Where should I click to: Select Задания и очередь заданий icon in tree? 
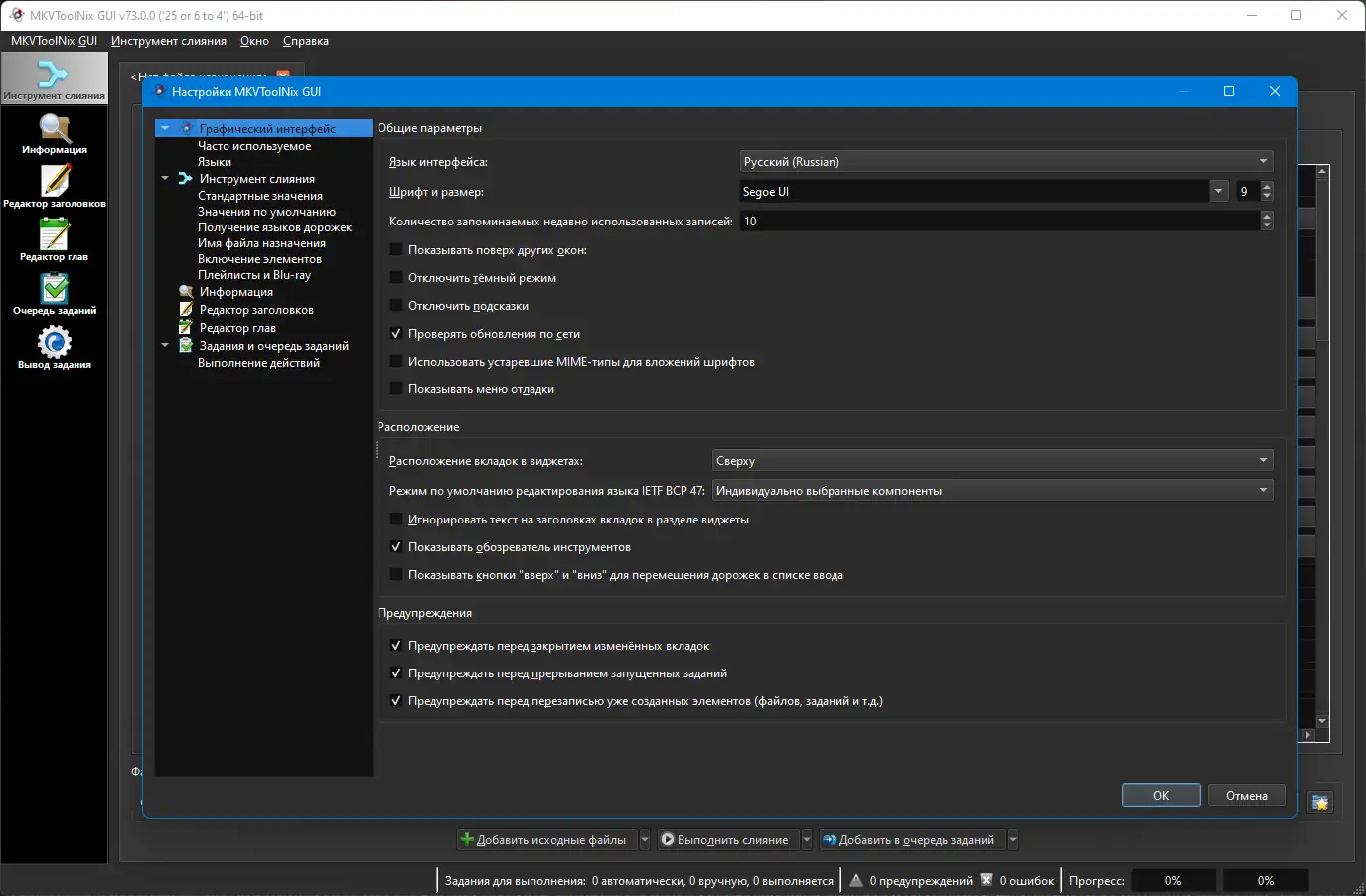click(x=185, y=346)
